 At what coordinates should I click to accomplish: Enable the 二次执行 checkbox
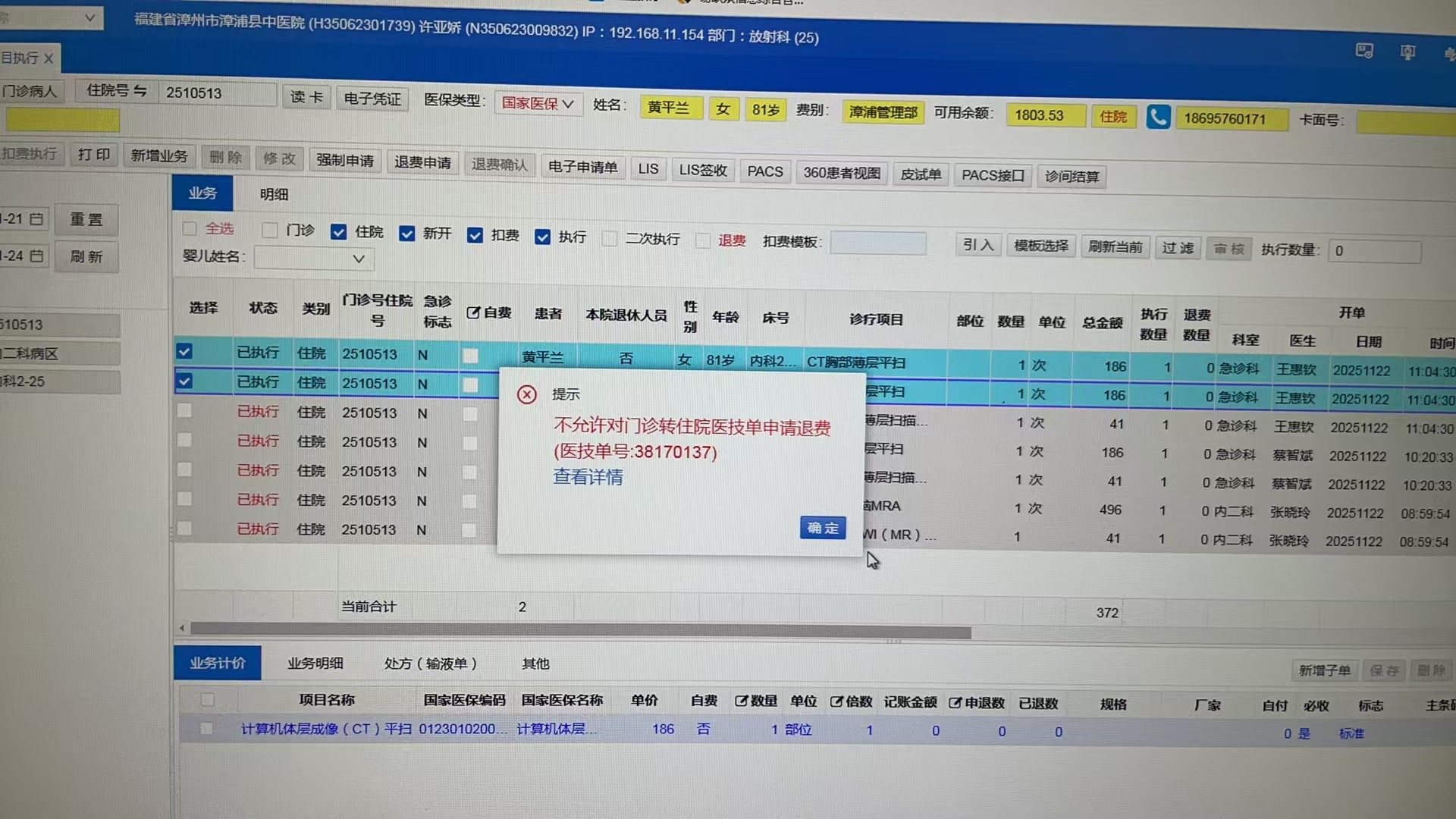[610, 239]
